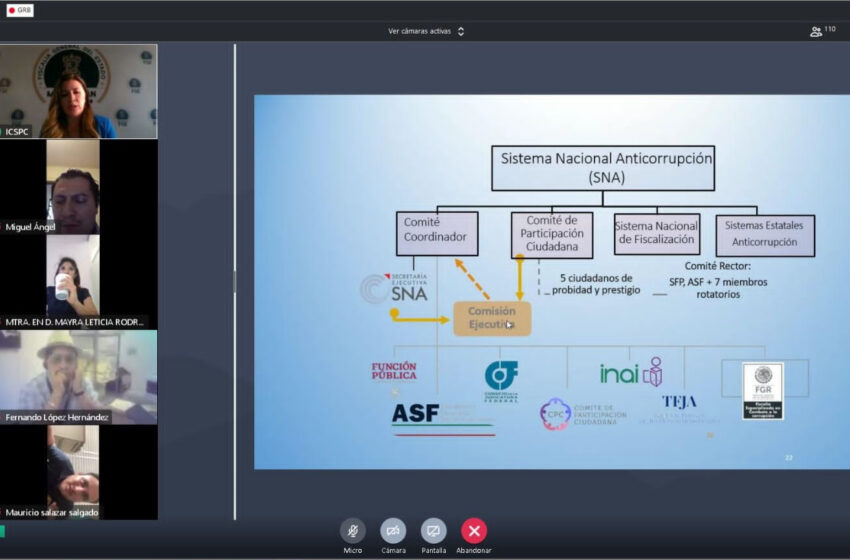Image resolution: width=850 pixels, height=560 pixels.
Task: Click the Sistema Nacional Anticorrupción title box
Action: point(602,167)
